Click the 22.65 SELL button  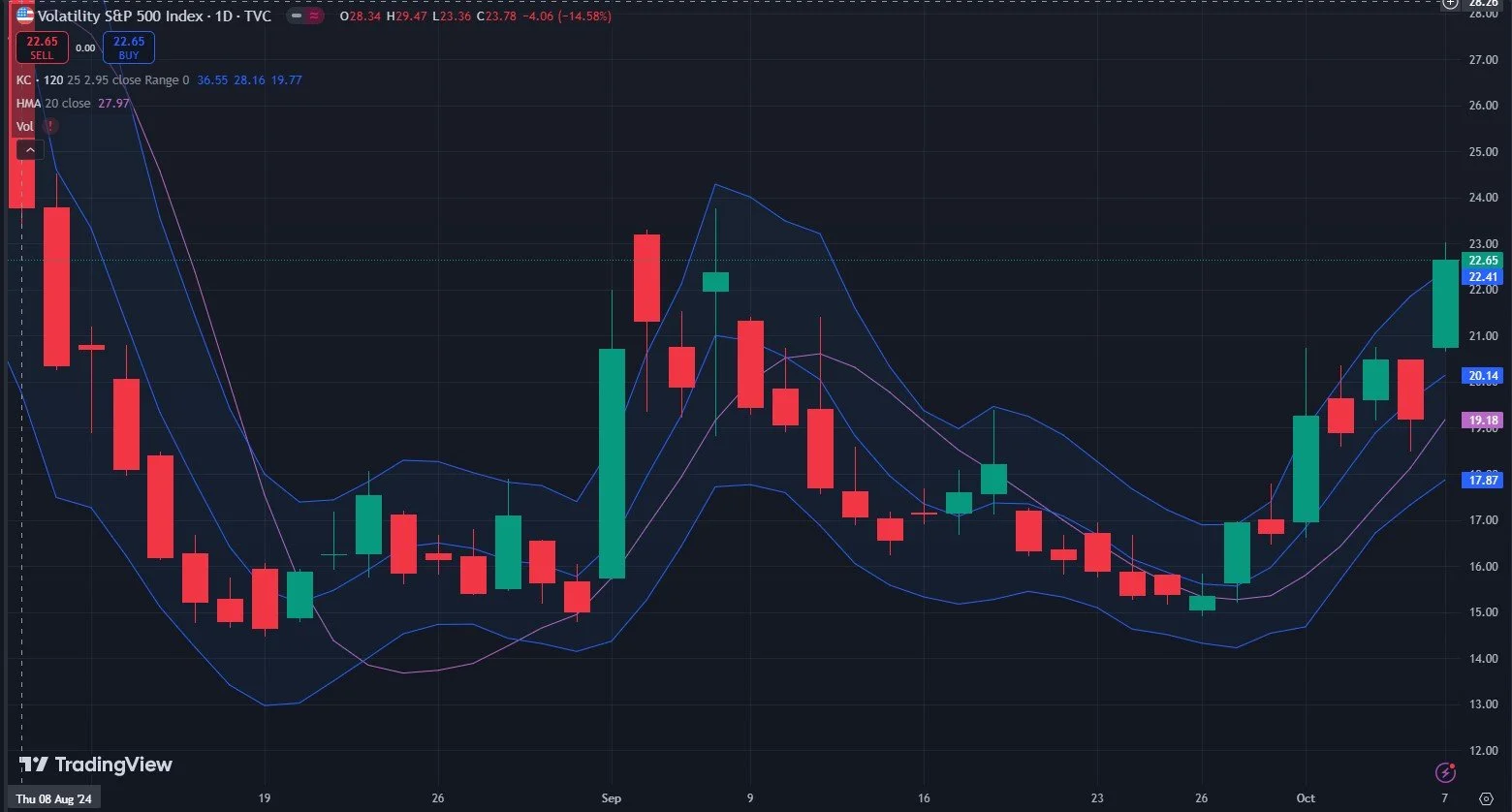42,47
